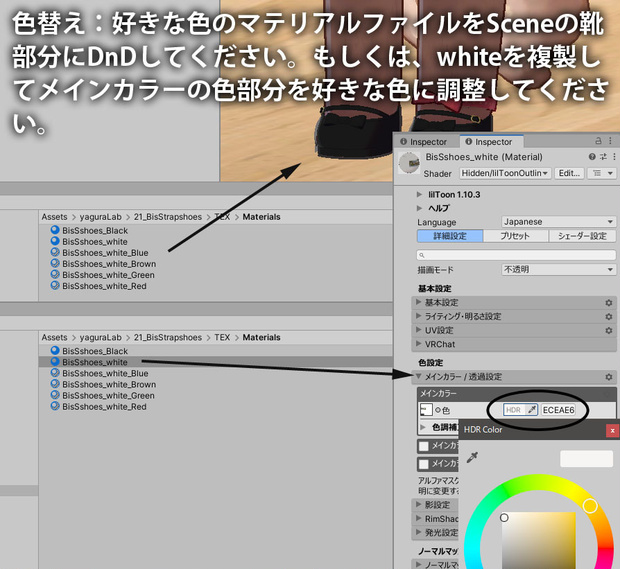This screenshot has height=569, width=620.
Task: Open the material help icon
Action: pos(592,157)
